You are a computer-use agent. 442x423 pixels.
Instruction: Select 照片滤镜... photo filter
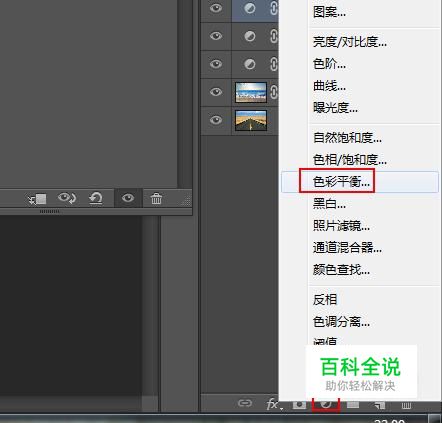[x=341, y=226]
